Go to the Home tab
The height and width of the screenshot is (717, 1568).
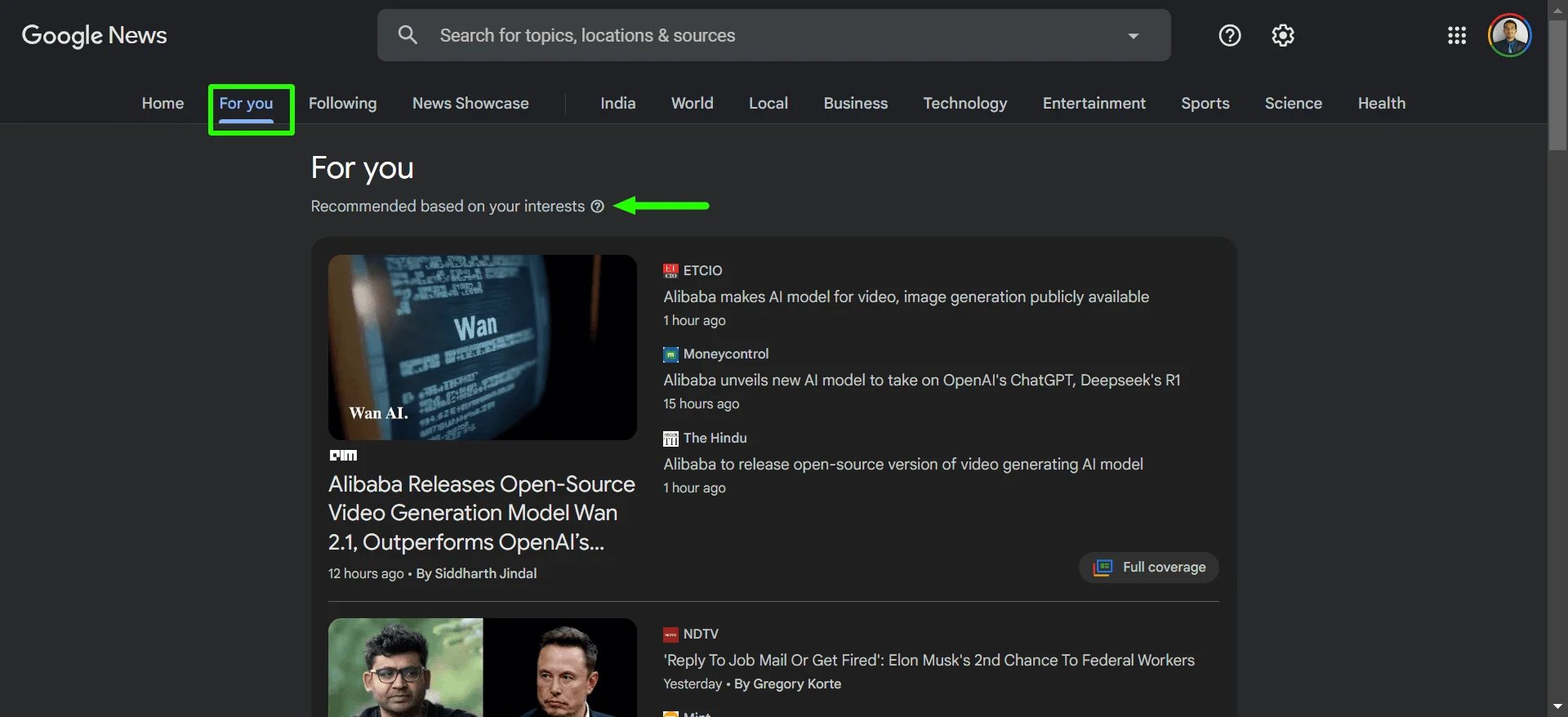(163, 103)
